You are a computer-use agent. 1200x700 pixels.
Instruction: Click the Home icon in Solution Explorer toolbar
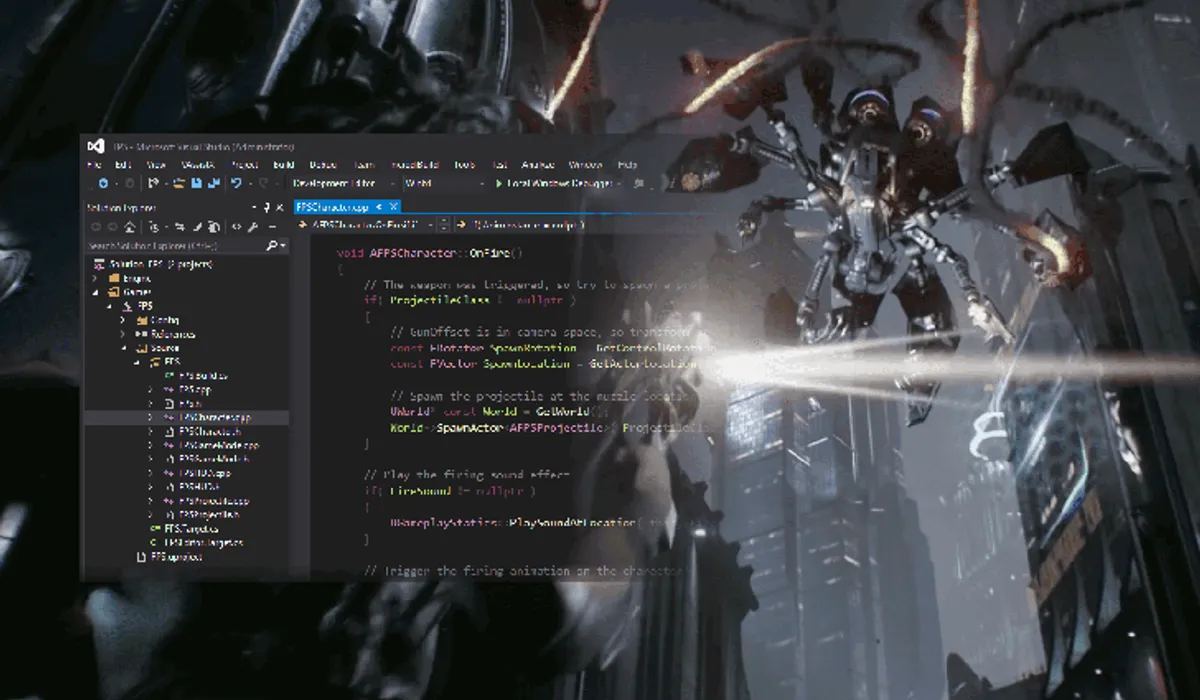click(x=130, y=227)
